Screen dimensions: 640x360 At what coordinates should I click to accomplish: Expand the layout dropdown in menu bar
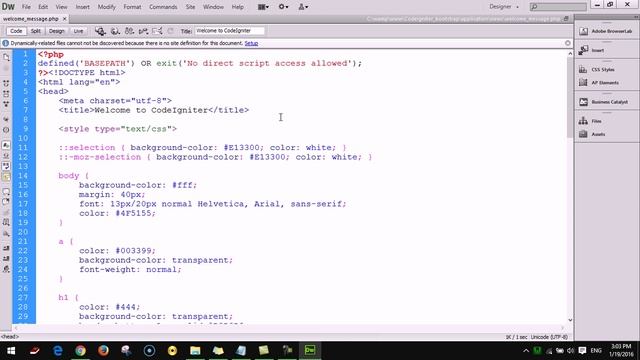click(x=263, y=7)
